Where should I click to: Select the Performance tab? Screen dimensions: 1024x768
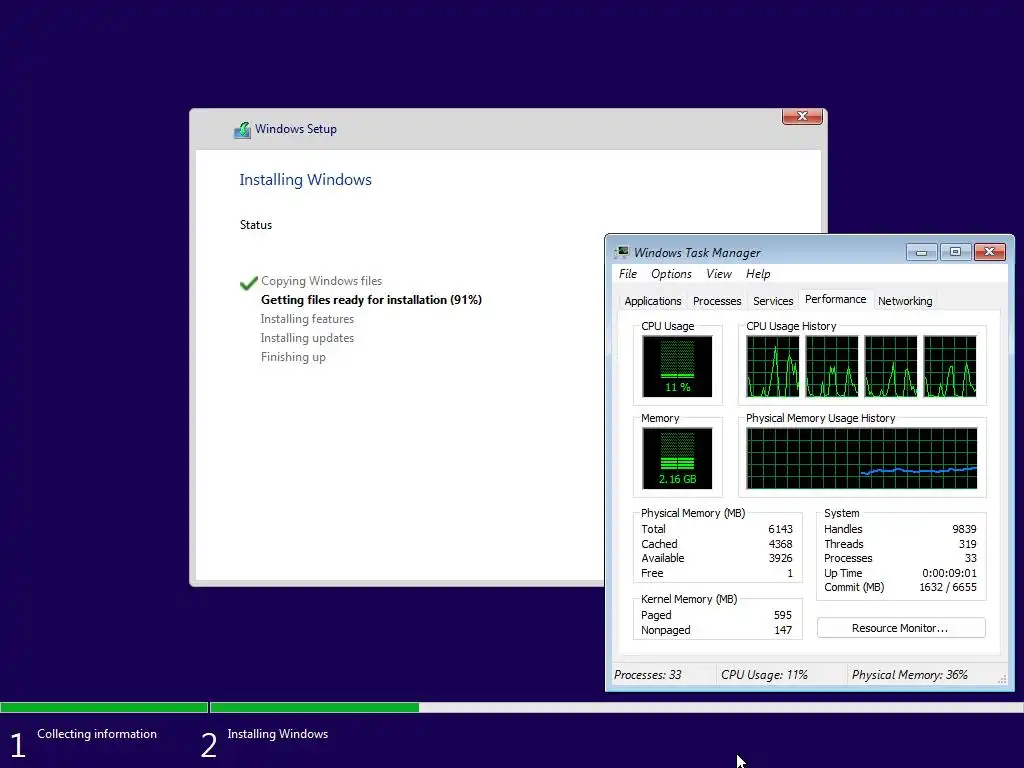[835, 299]
